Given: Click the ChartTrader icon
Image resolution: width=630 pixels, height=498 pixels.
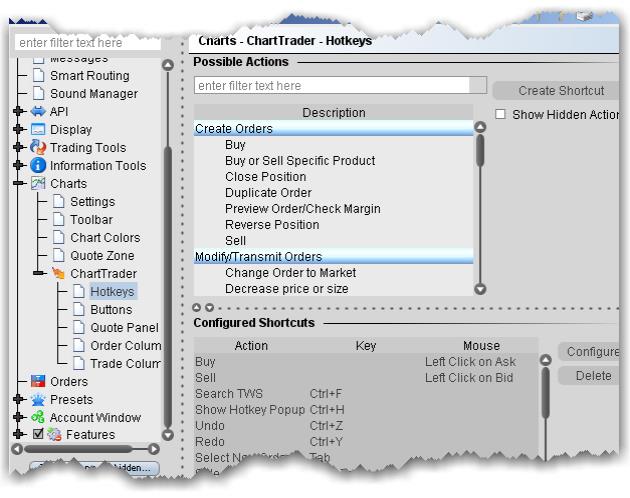Looking at the screenshot, I should (x=59, y=274).
